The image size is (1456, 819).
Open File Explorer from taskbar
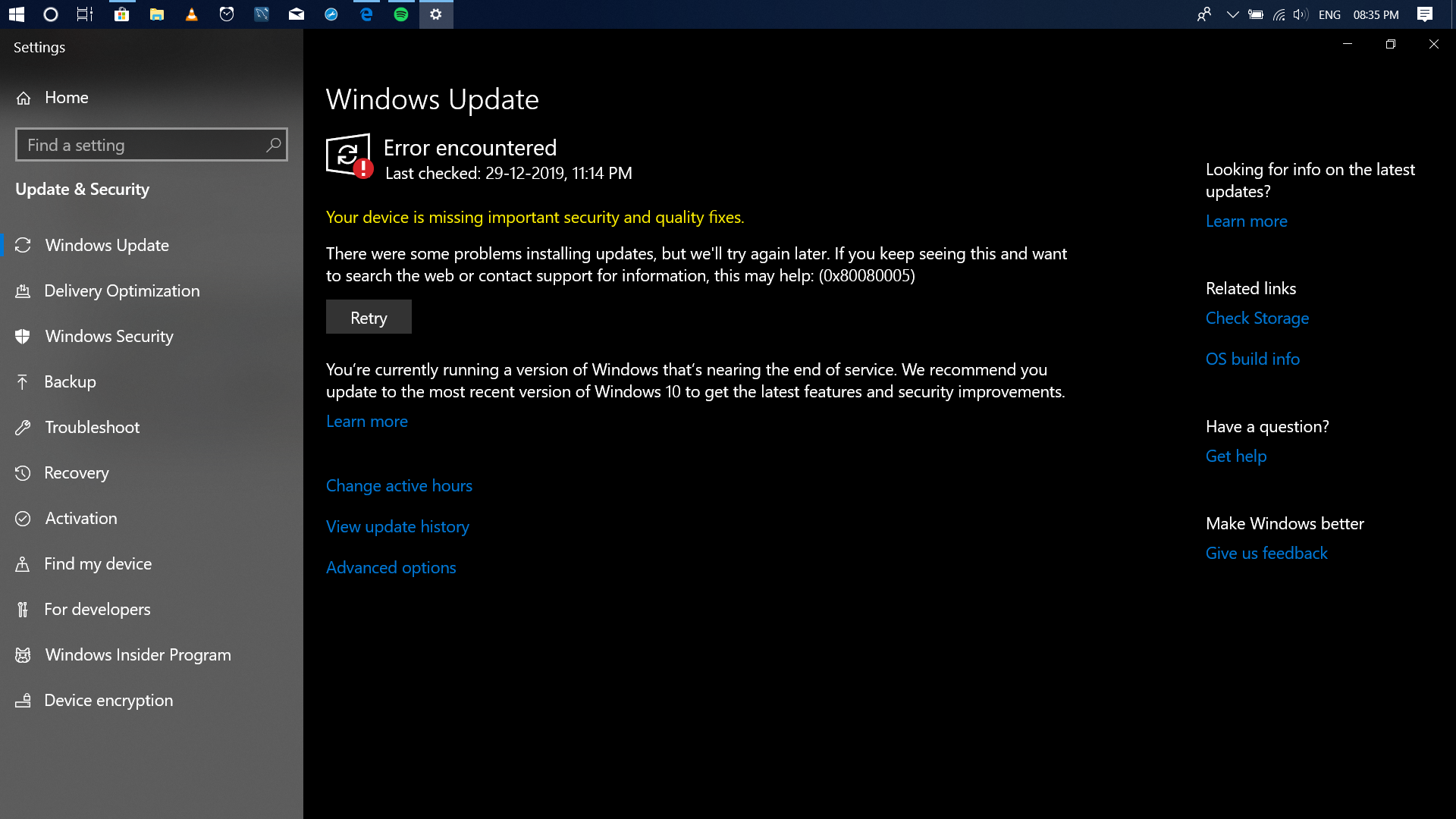click(157, 14)
